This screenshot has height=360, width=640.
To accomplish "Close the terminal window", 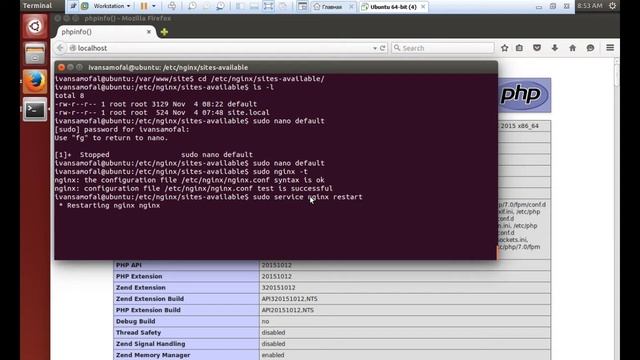I will coord(61,67).
